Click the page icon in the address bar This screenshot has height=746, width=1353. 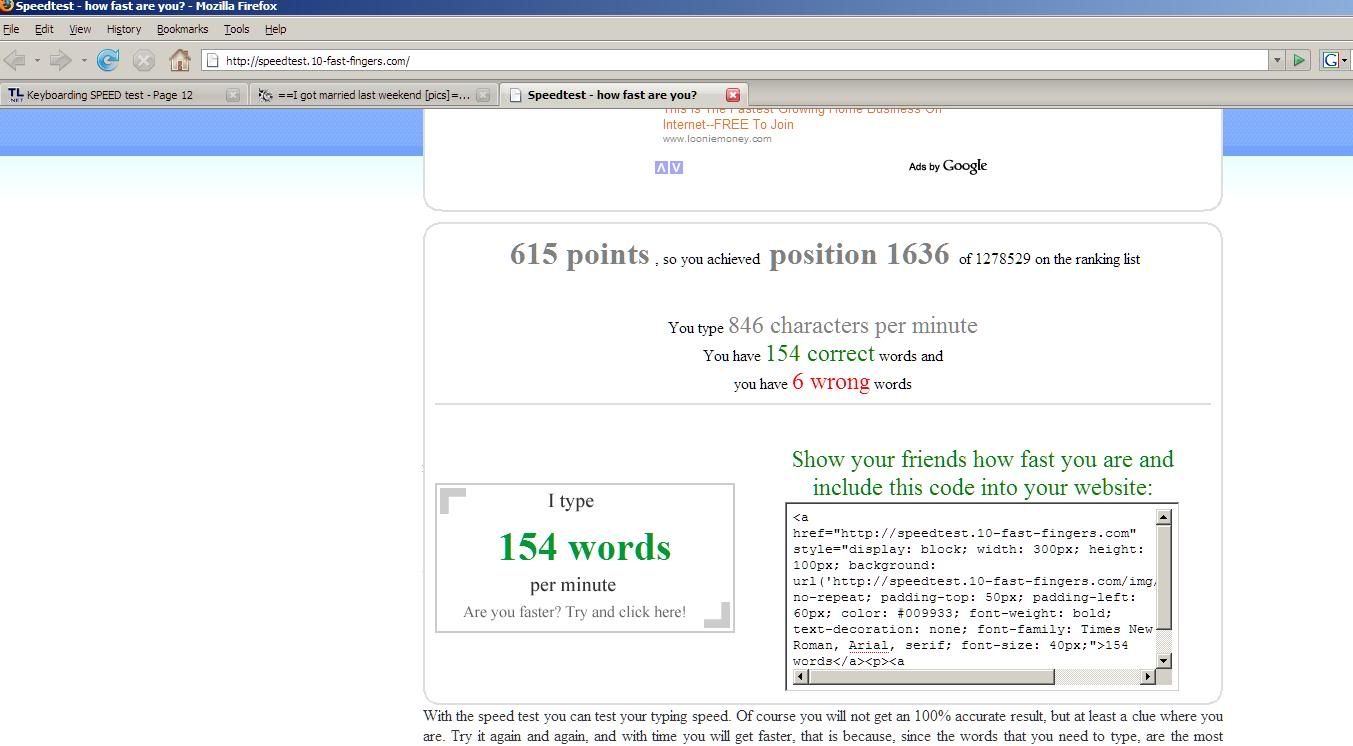tap(212, 60)
